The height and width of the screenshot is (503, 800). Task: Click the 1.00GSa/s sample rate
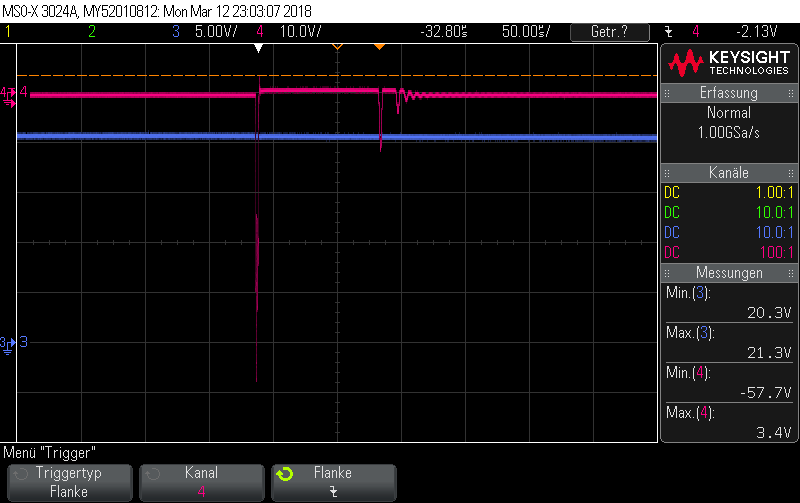click(729, 133)
